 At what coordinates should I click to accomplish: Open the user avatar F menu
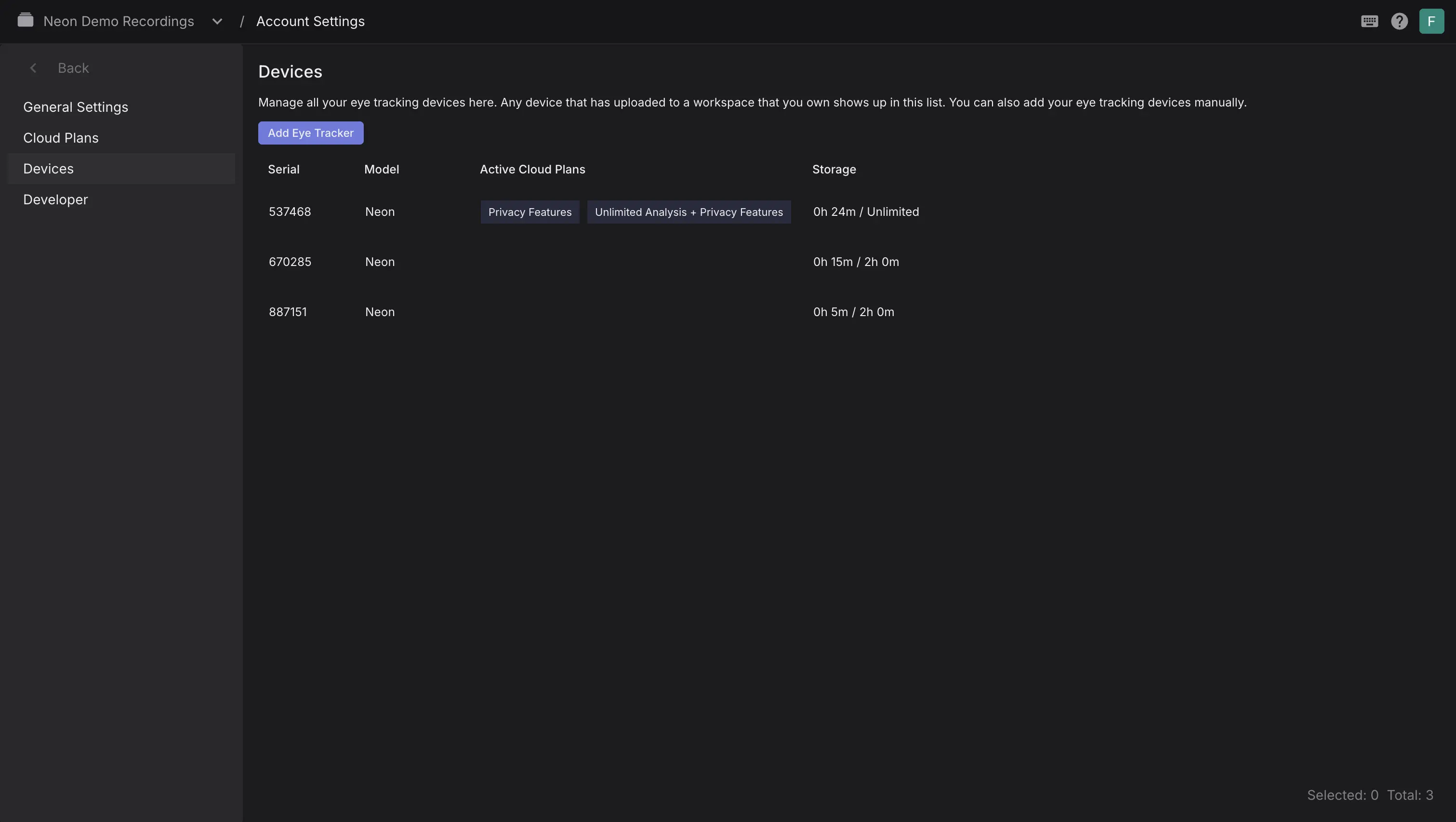[x=1431, y=22]
